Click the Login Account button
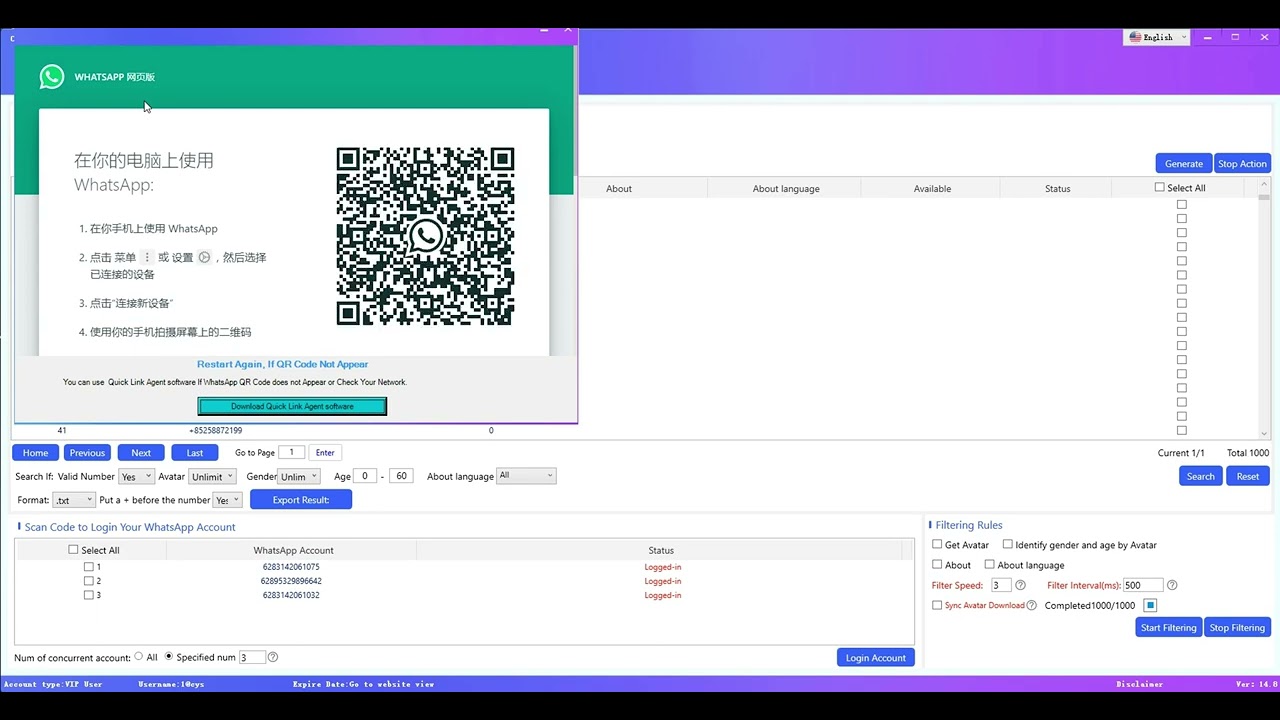Screen dimensions: 1280x720 pyautogui.click(x=876, y=657)
